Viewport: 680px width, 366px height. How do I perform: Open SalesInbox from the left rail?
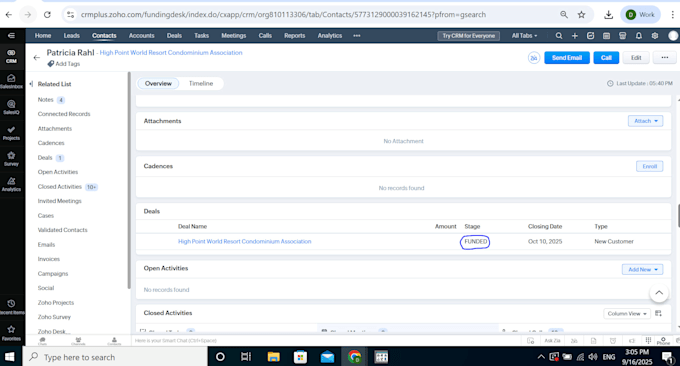[11, 81]
